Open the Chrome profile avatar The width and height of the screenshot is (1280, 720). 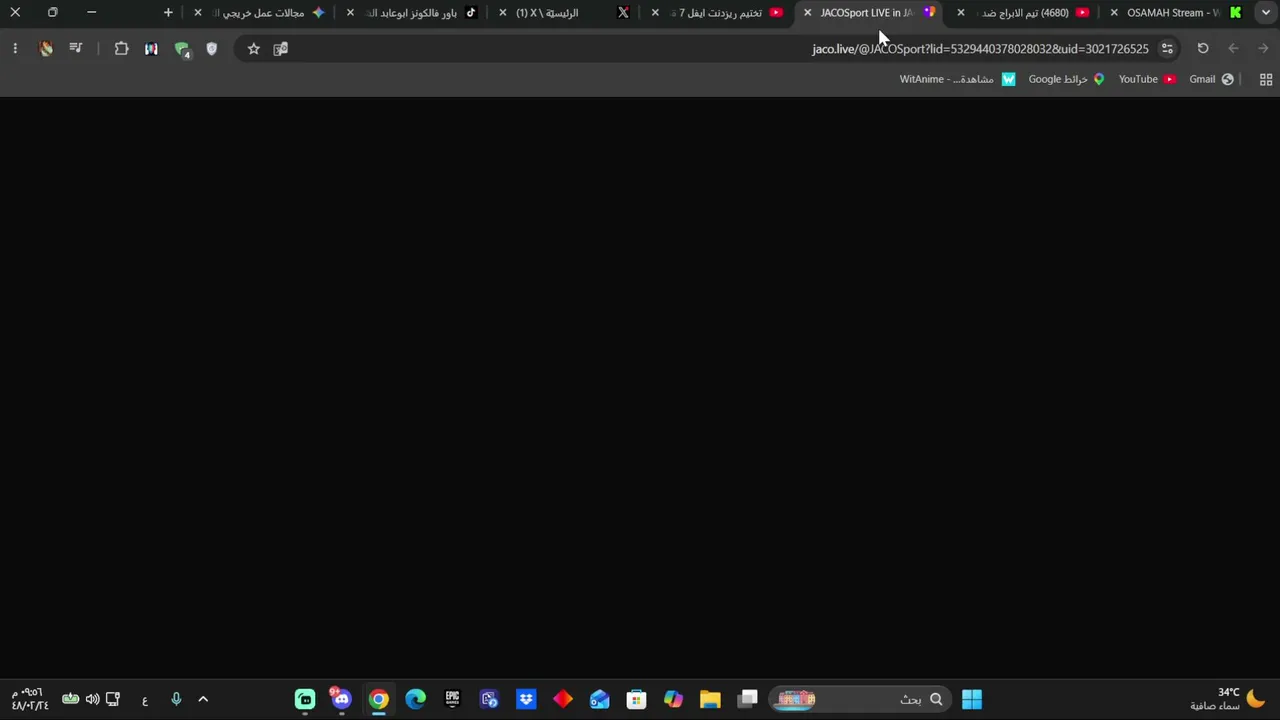tap(46, 48)
